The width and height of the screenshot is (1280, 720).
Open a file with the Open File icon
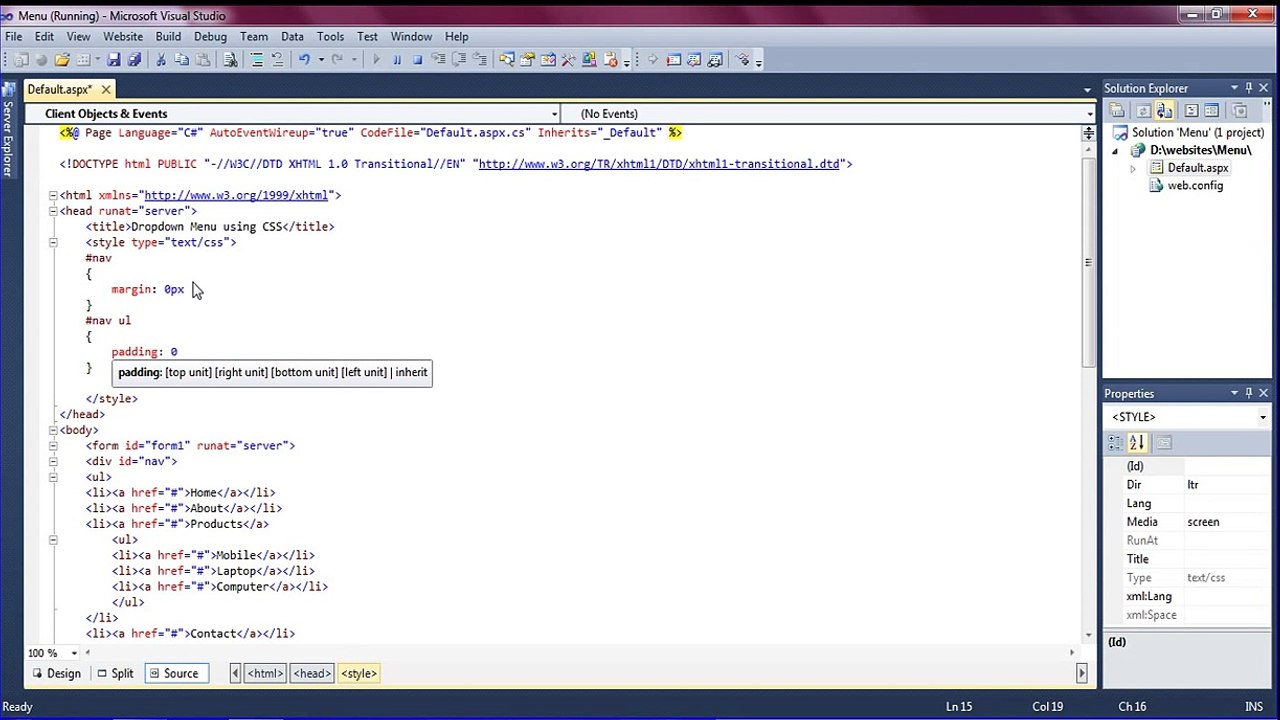tap(62, 60)
